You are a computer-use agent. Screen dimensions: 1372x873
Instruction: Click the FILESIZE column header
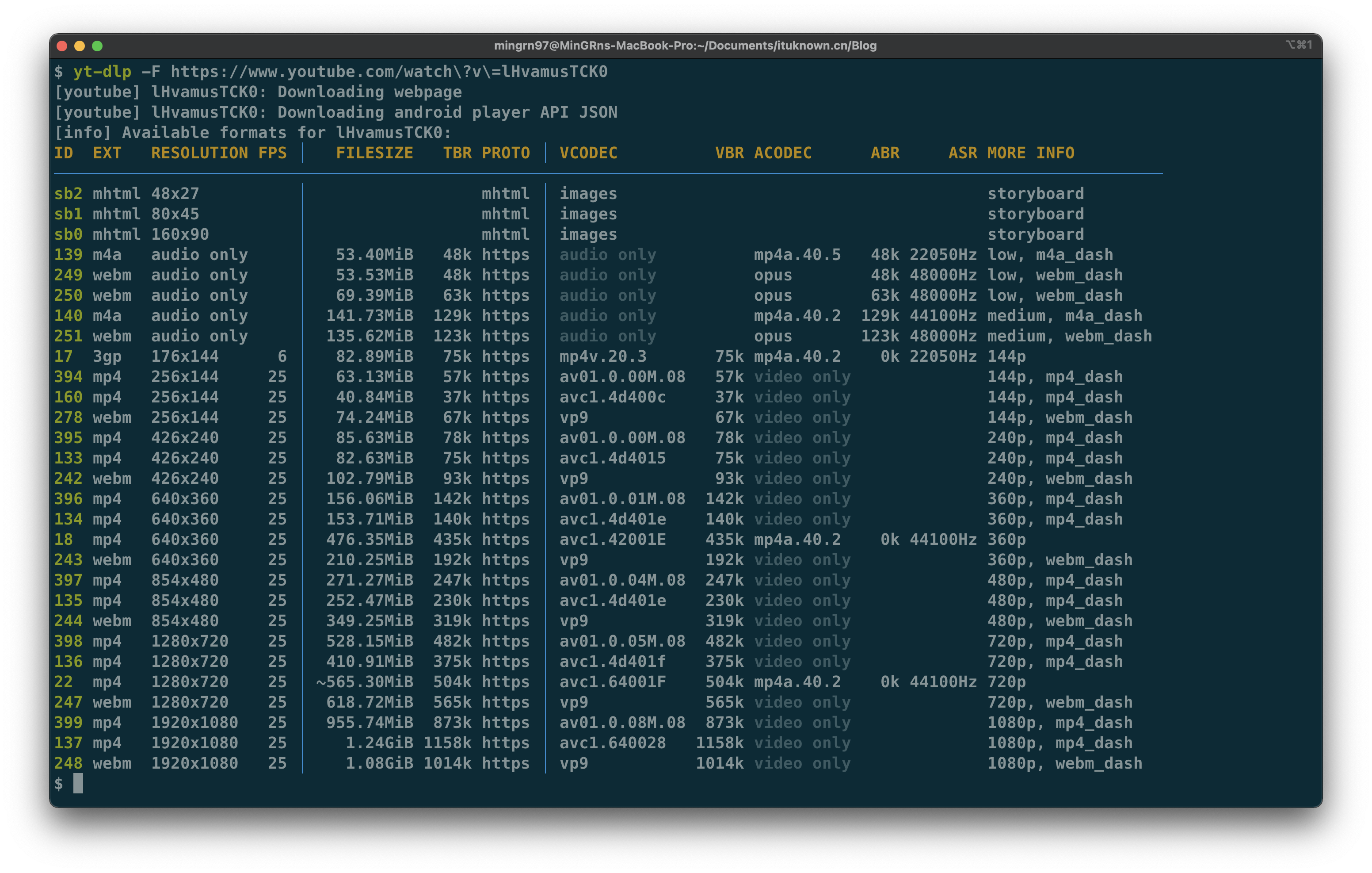(374, 153)
